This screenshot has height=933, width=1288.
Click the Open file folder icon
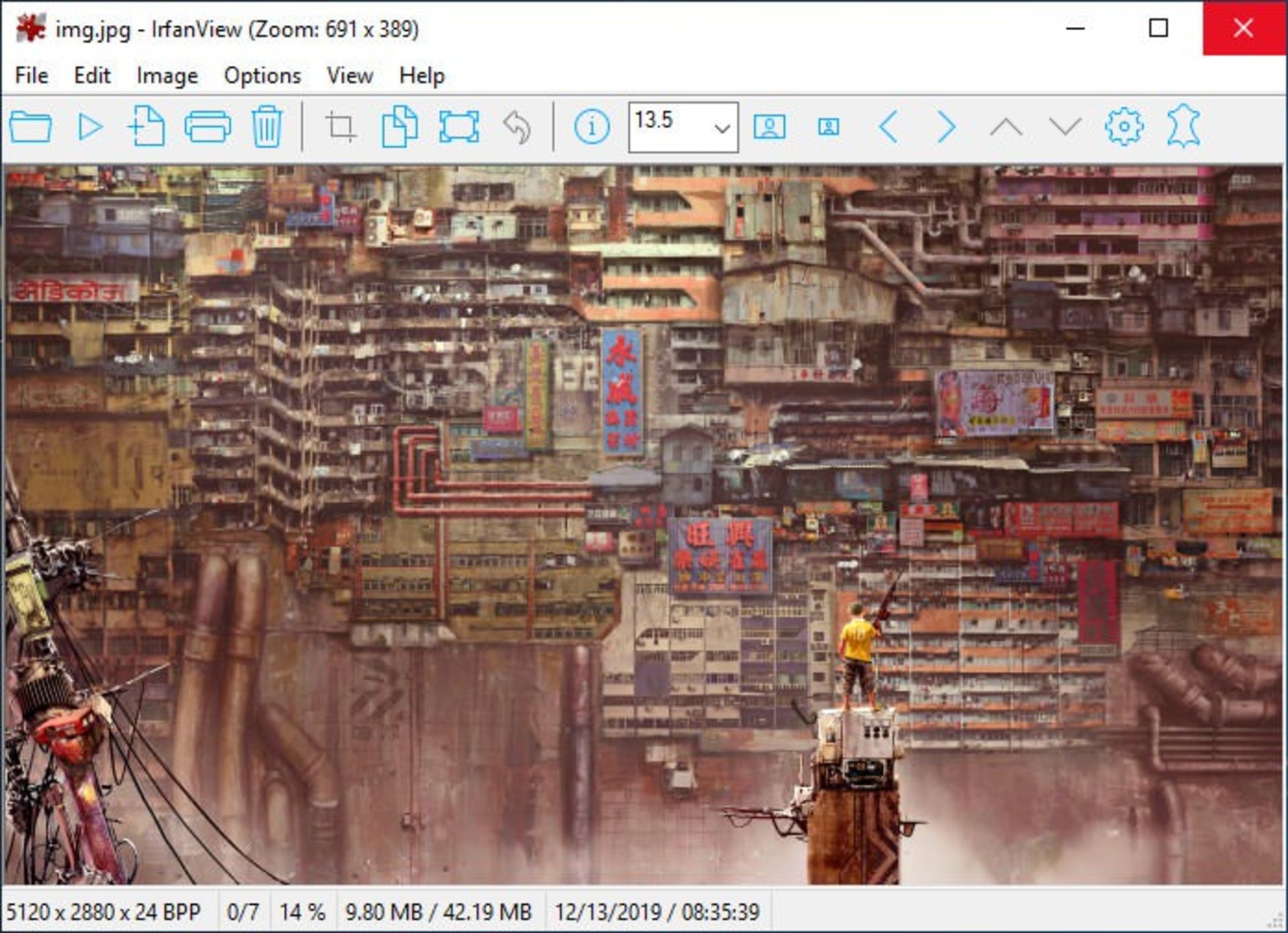click(x=31, y=127)
